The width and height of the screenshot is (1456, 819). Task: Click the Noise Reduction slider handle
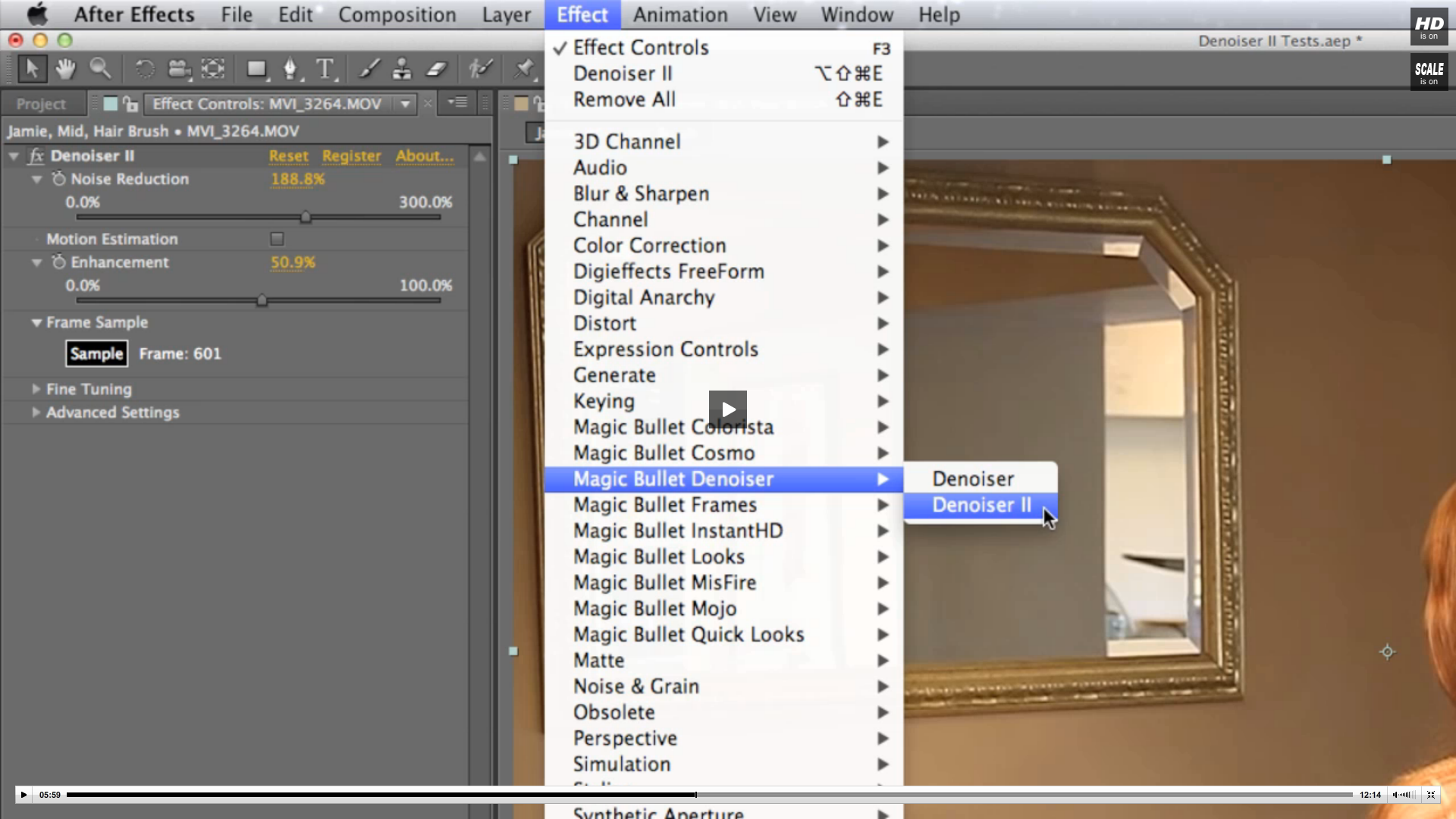pyautogui.click(x=306, y=218)
